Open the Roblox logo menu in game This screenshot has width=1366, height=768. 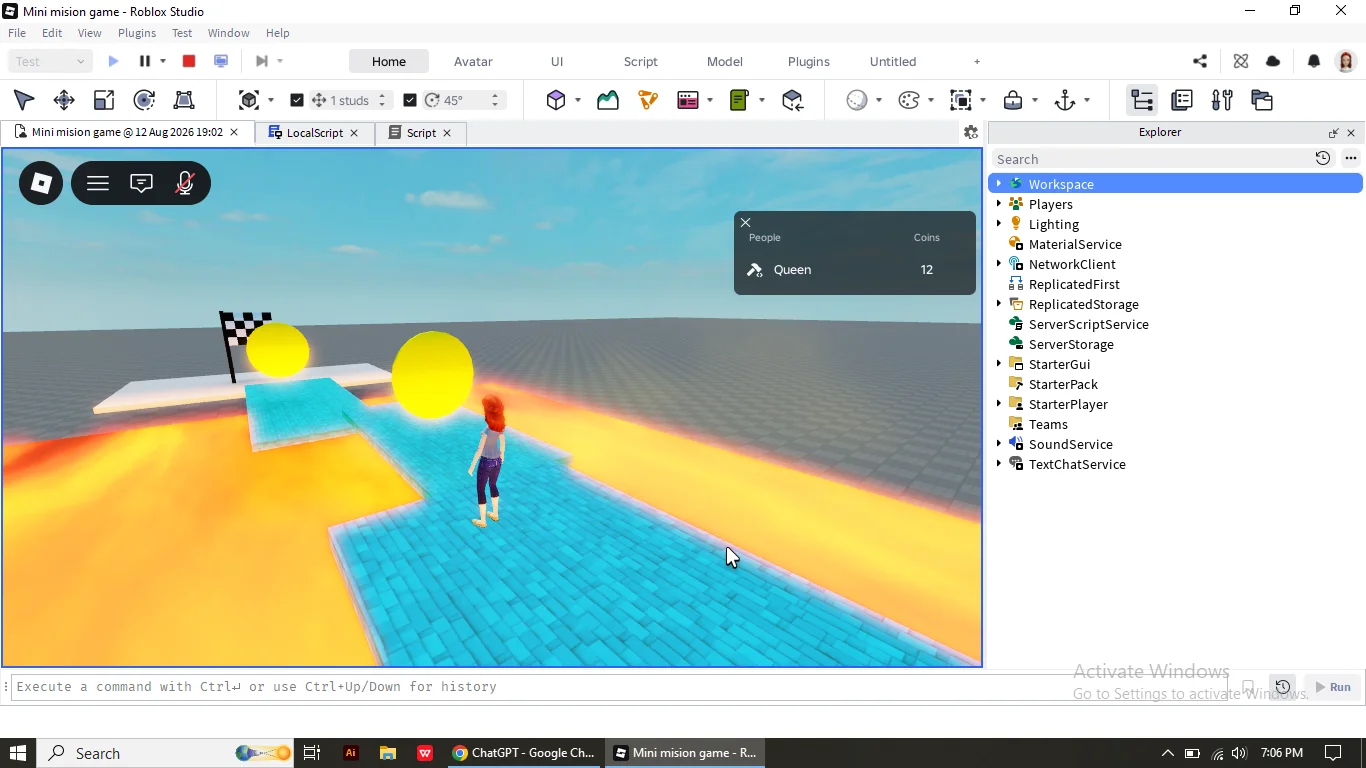pos(41,183)
